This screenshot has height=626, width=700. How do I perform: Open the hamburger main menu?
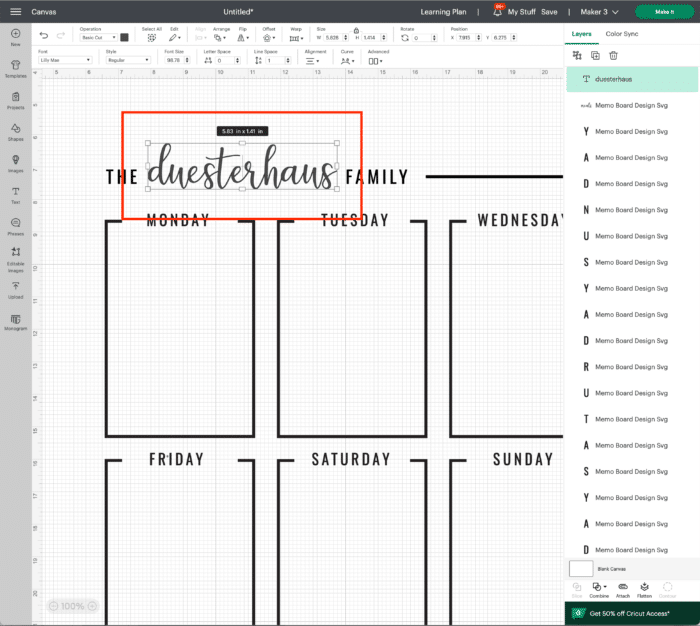point(15,11)
